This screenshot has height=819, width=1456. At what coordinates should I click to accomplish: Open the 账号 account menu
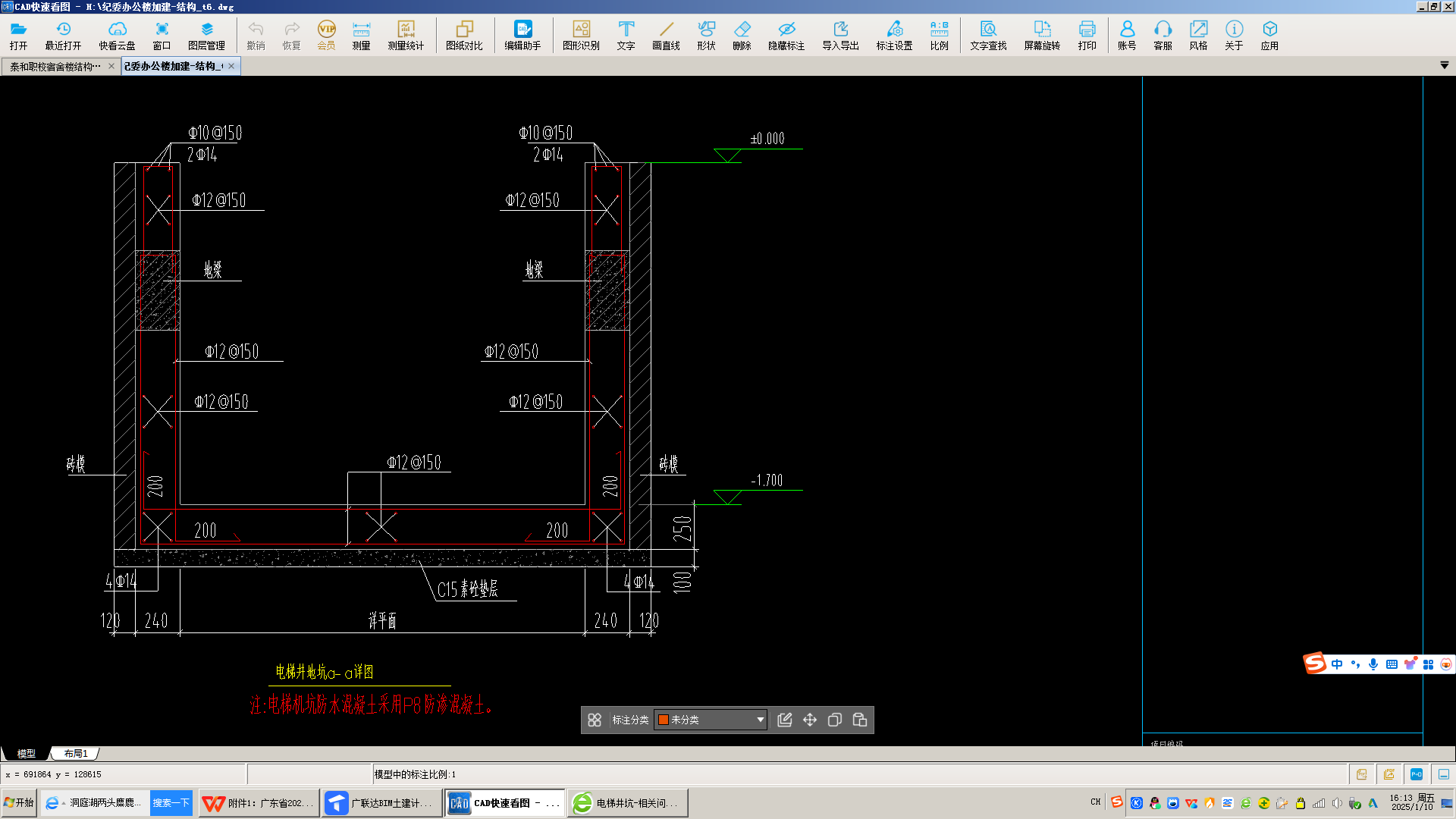click(x=1127, y=35)
